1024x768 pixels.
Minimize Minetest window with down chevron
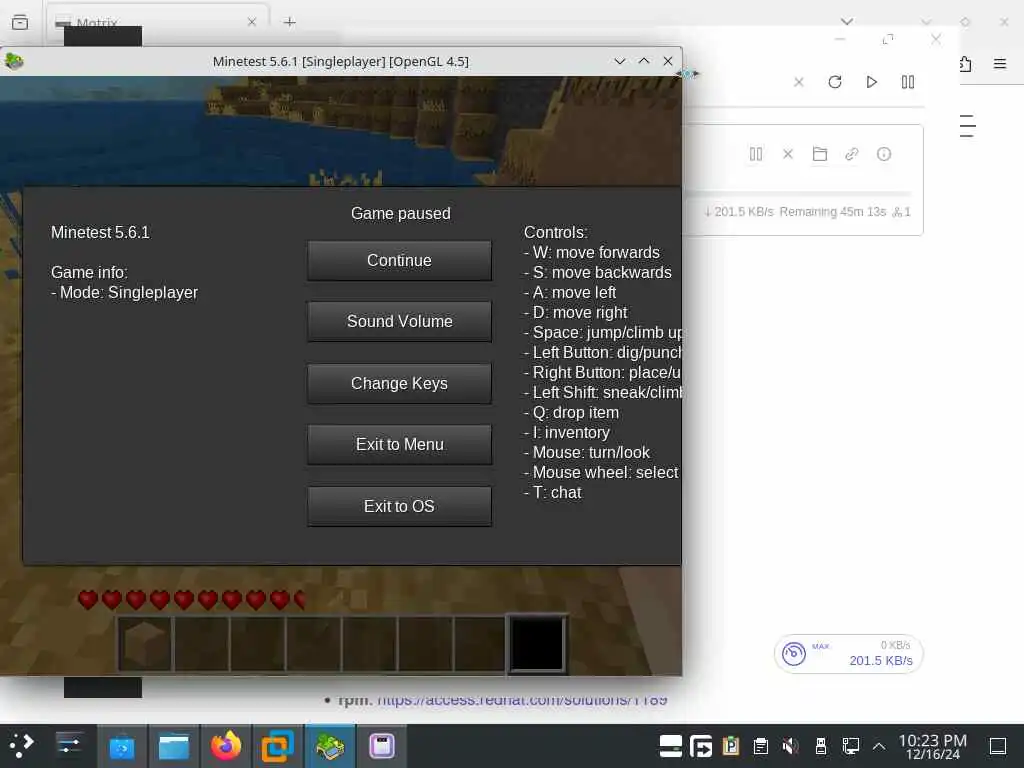pos(620,61)
